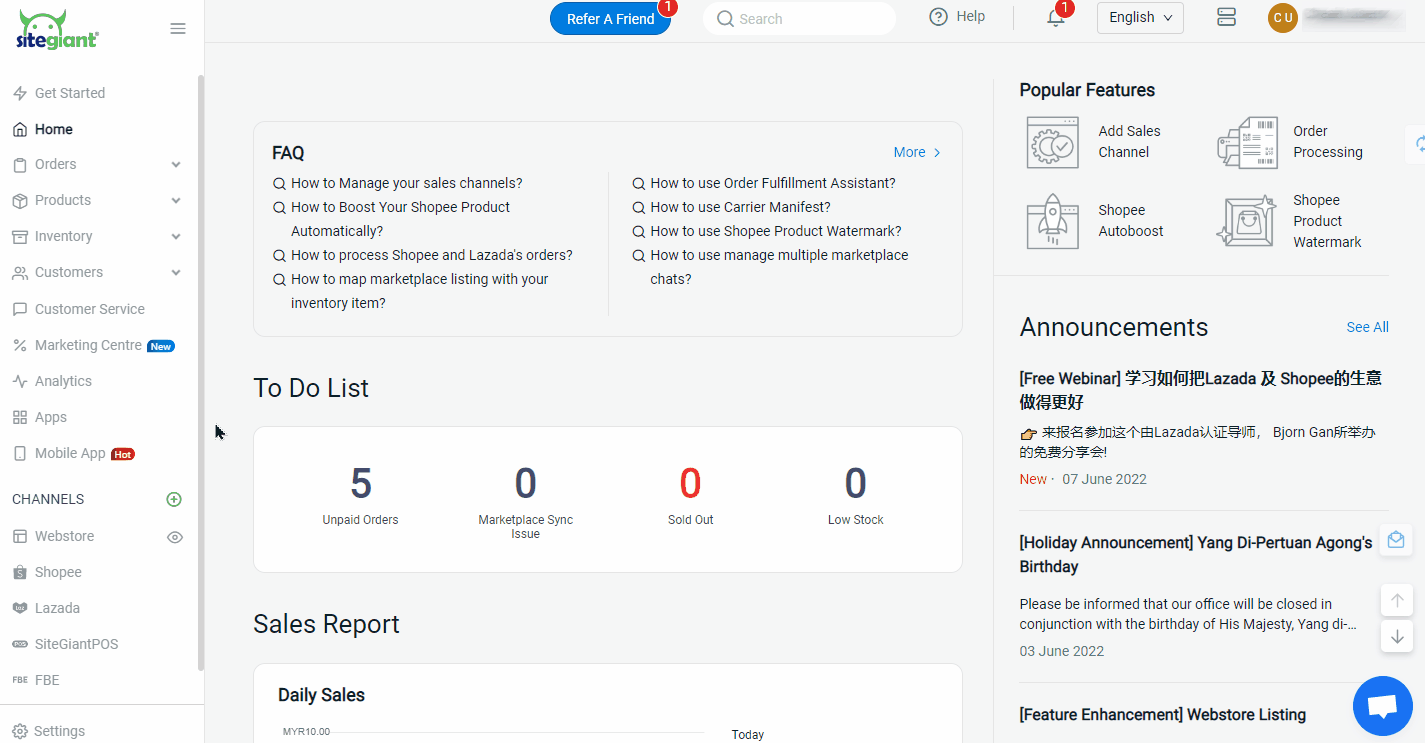Click the down arrow button on right edge

tap(1397, 636)
